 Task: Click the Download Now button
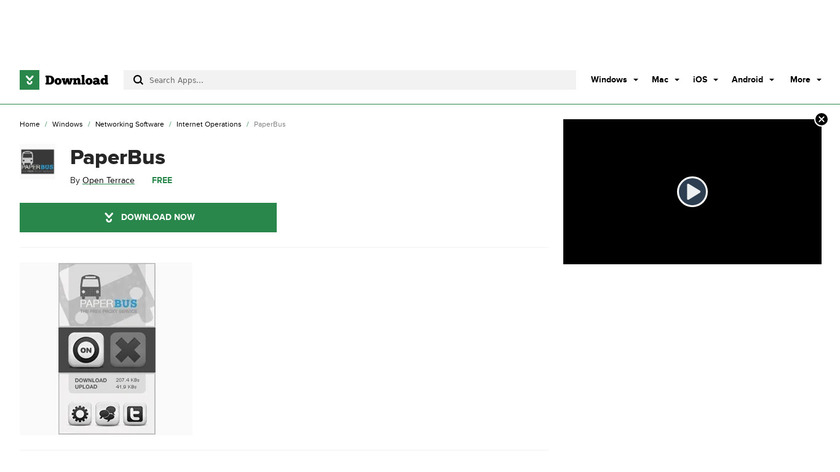tap(148, 218)
